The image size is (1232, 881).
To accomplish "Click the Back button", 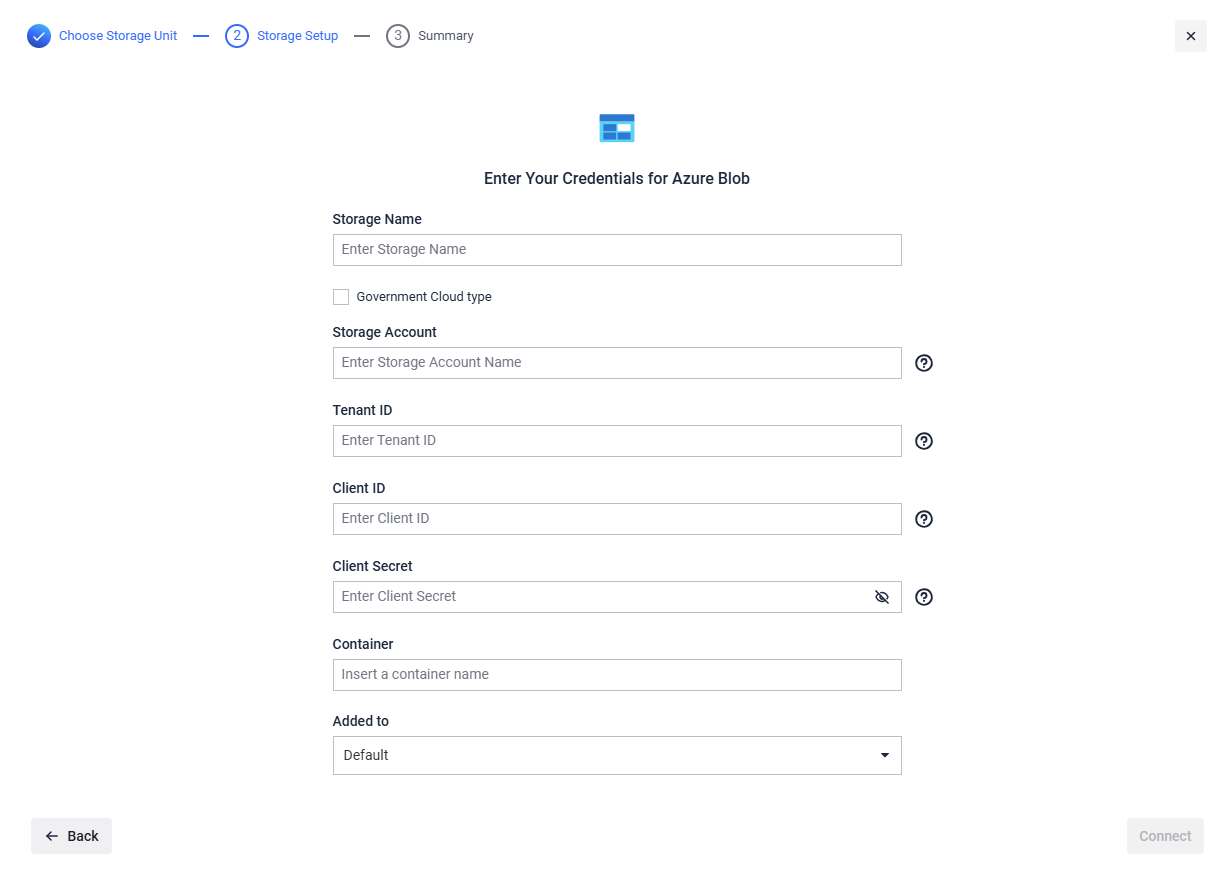I will point(71,836).
